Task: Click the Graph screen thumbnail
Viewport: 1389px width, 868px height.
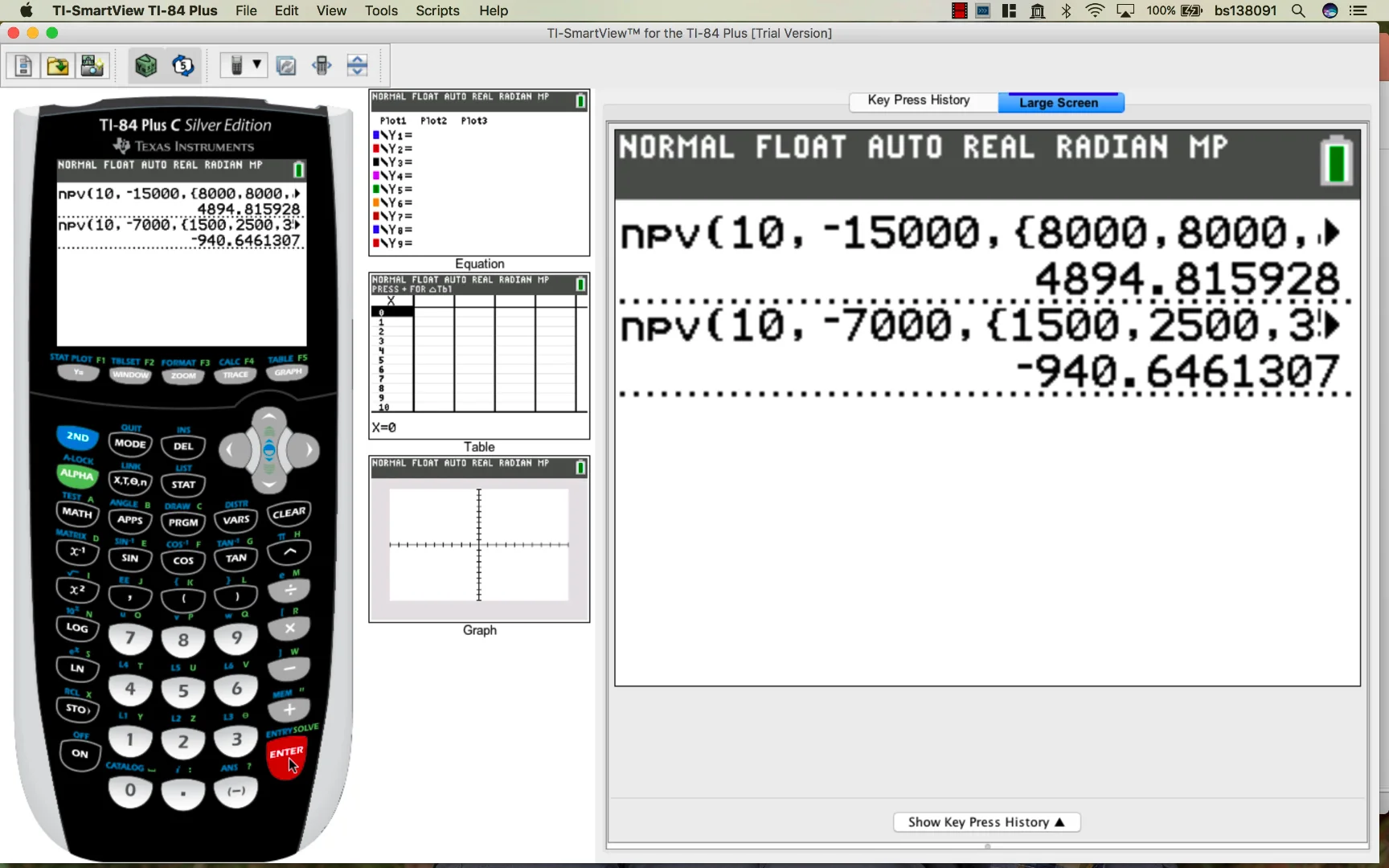Action: pyautogui.click(x=479, y=539)
